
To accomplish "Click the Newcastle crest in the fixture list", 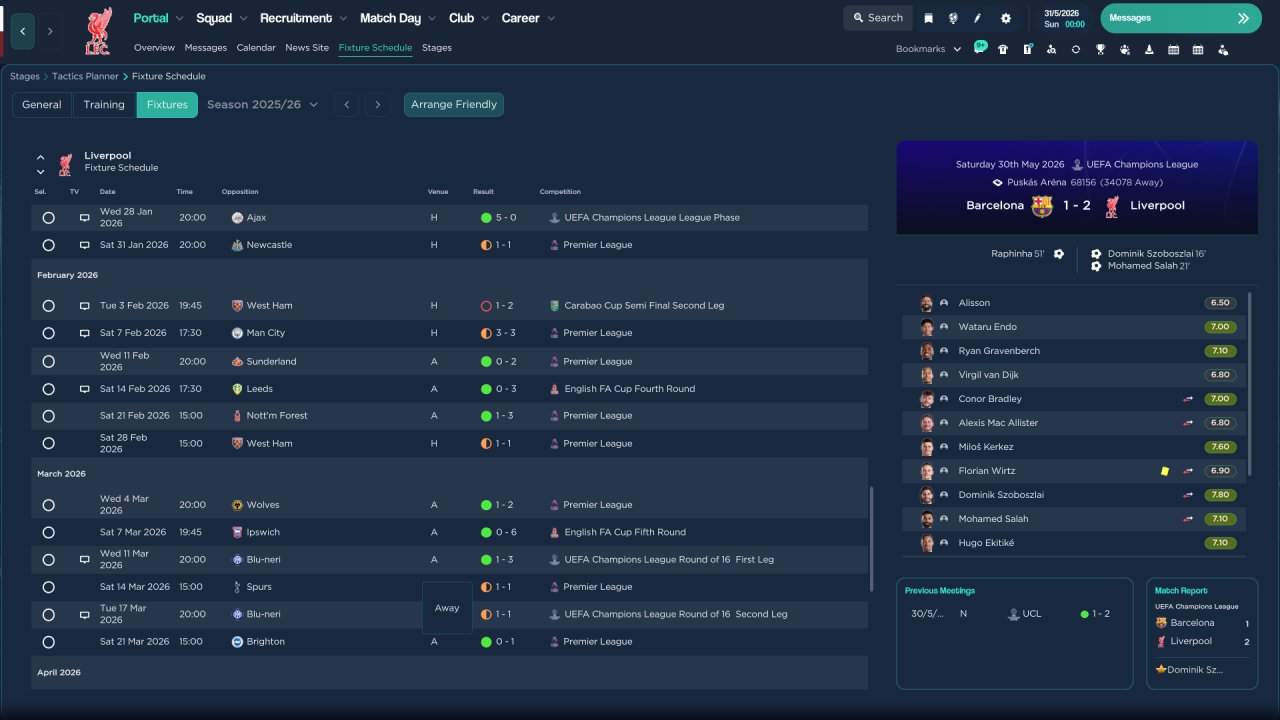I will 237,245.
